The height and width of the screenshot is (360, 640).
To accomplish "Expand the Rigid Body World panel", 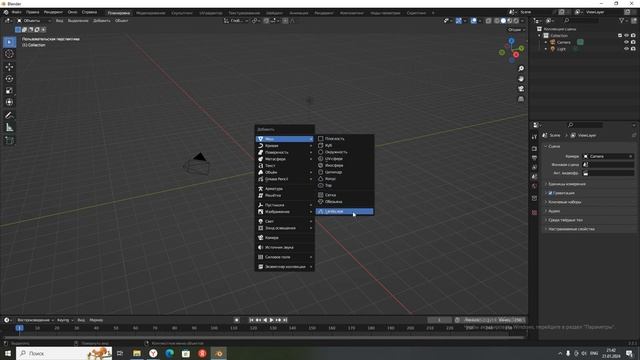I will [565, 220].
